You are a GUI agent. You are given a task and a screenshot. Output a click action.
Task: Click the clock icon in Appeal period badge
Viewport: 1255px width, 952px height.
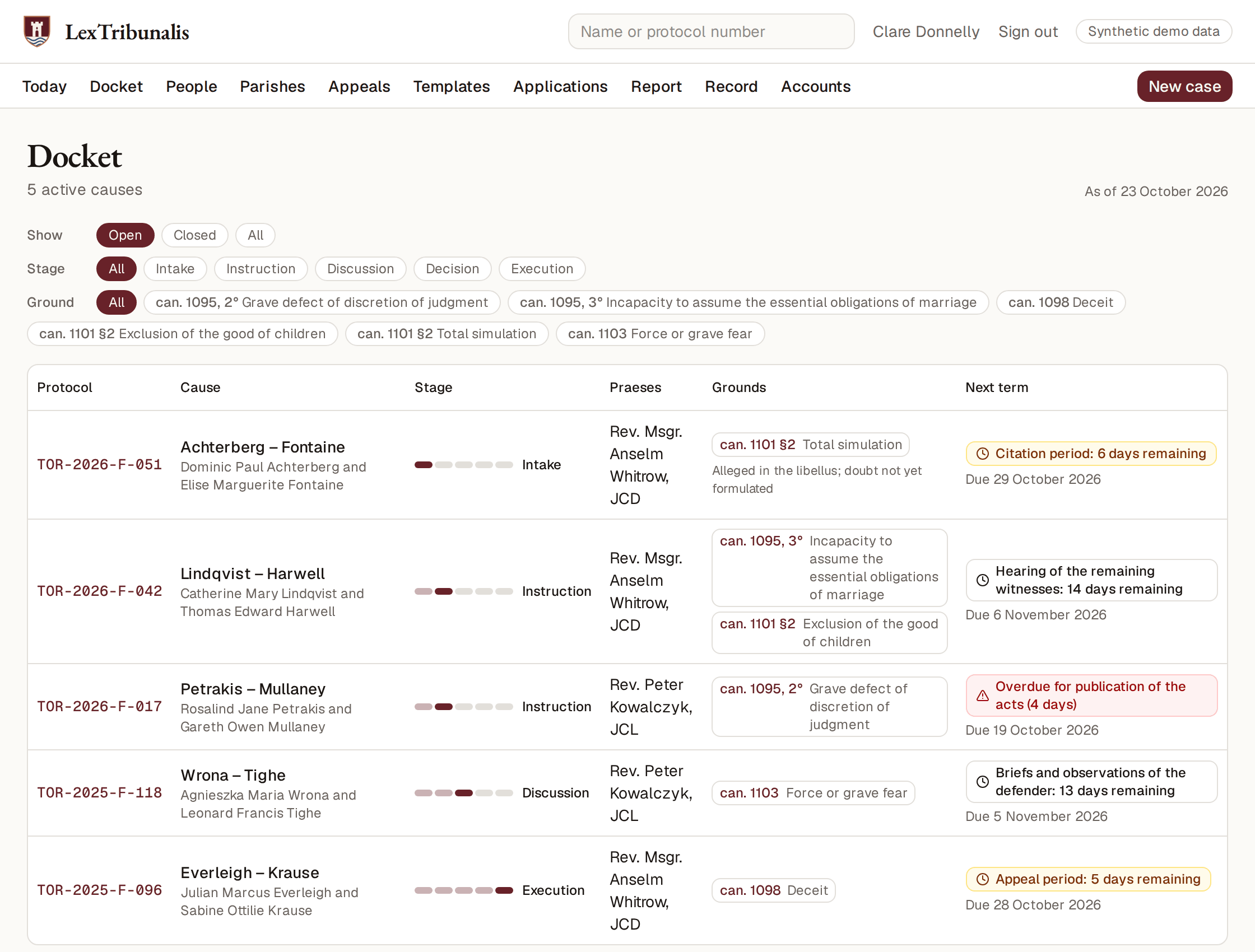click(983, 879)
